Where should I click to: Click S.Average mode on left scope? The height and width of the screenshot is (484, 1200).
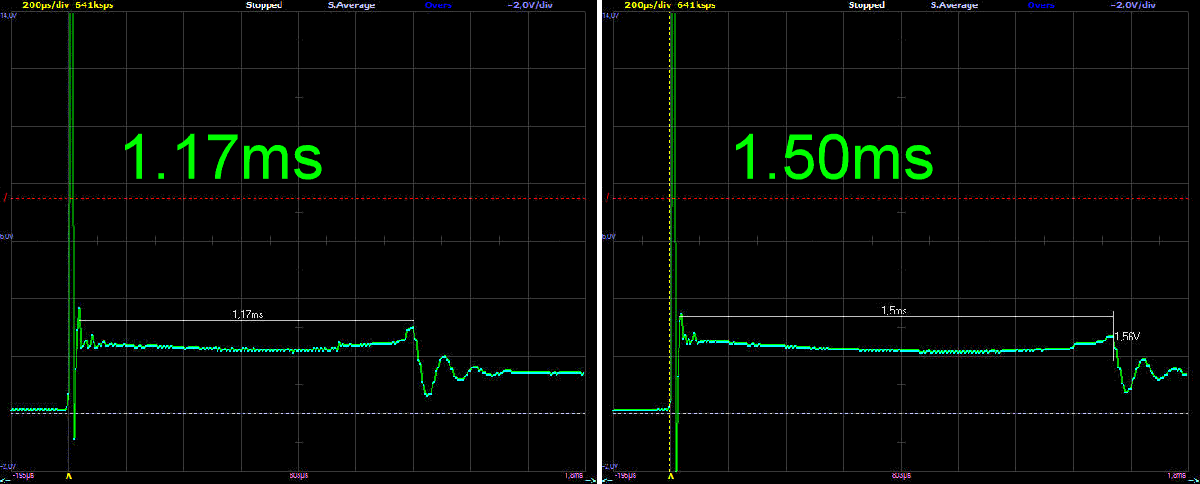(x=352, y=5)
